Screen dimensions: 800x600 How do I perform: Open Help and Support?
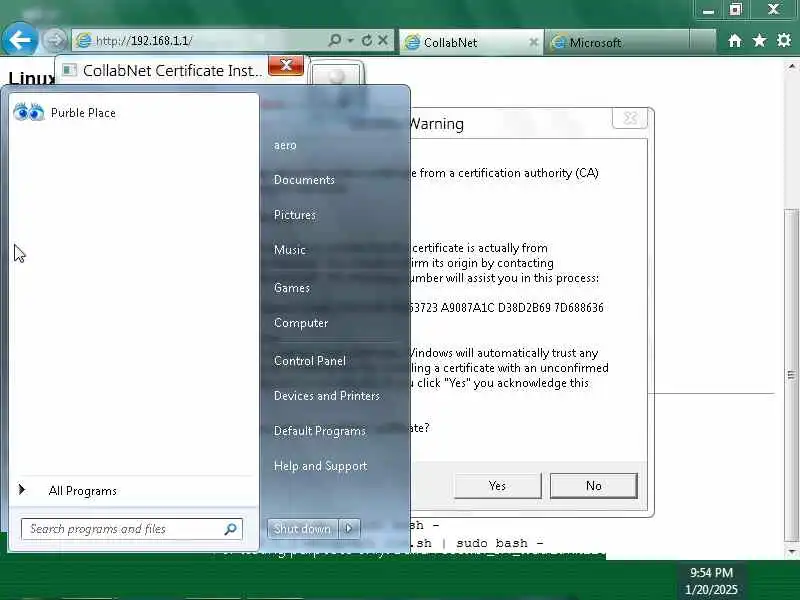coord(320,465)
